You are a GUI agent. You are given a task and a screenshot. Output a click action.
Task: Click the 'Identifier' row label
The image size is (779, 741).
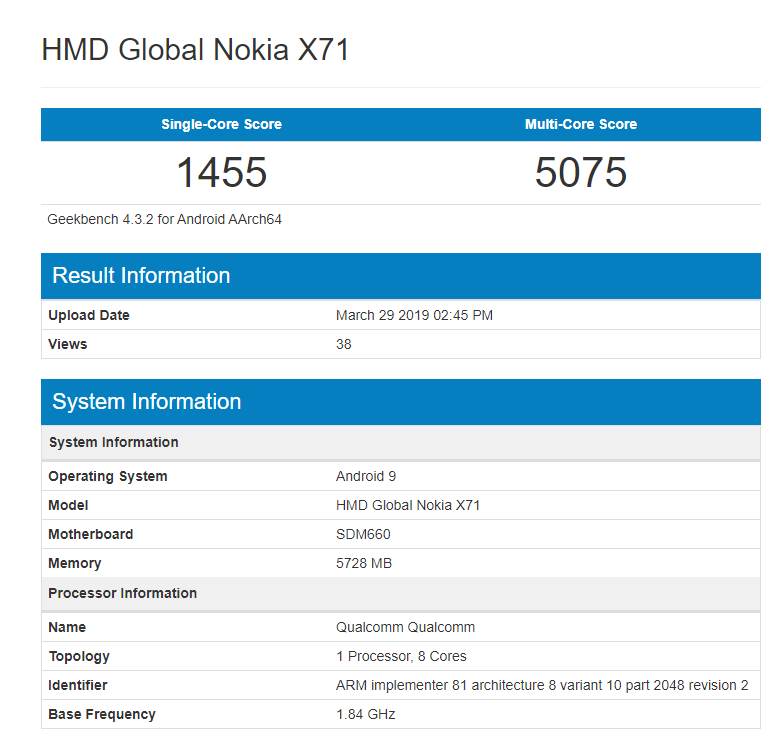pyautogui.click(x=78, y=685)
